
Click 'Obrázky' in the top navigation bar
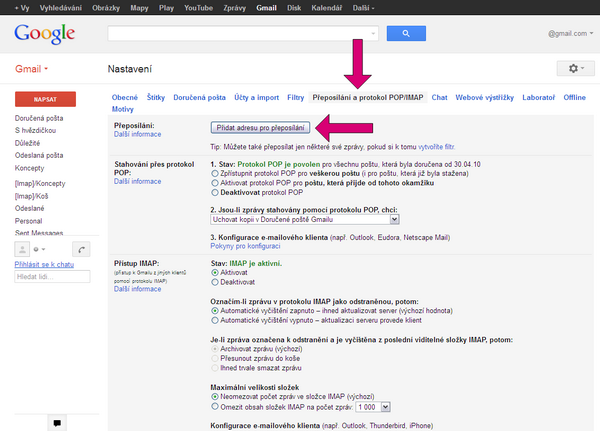(106, 8)
